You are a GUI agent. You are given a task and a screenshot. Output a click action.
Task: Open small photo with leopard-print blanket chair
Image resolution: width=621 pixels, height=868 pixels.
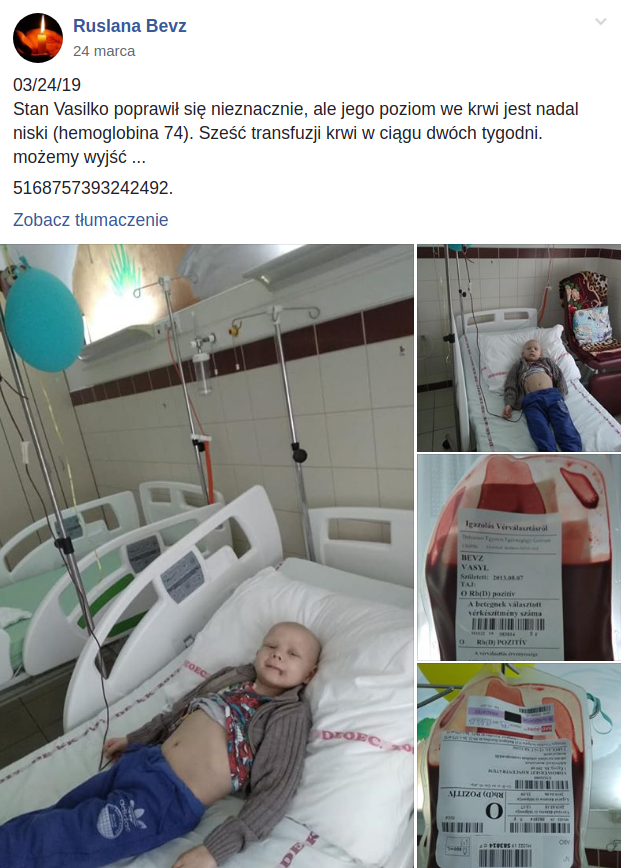tap(519, 348)
